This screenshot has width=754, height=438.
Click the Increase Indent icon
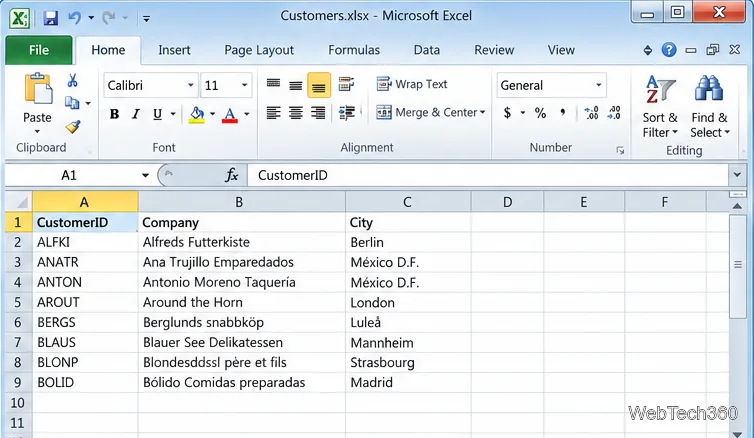coord(347,113)
